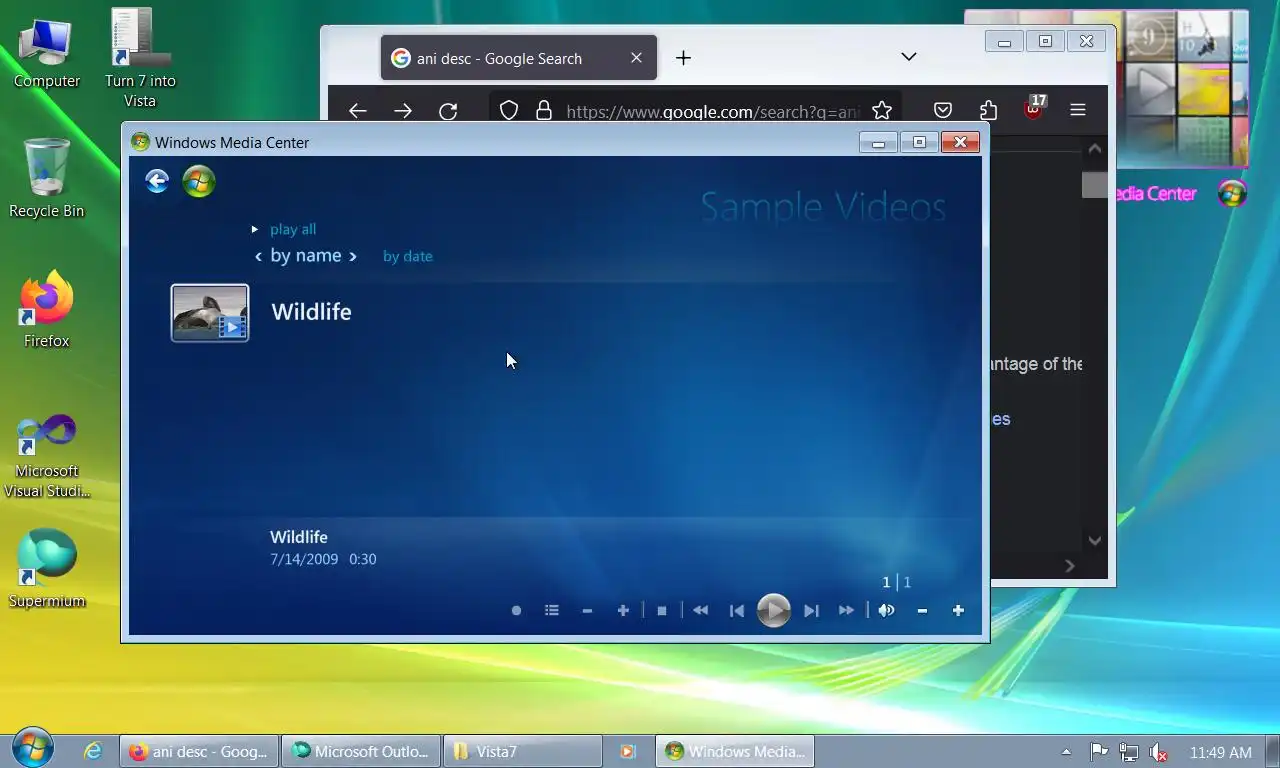This screenshot has width=1280, height=768.
Task: Click Firefox horizontal scroll right arrow
Action: [x=1070, y=566]
